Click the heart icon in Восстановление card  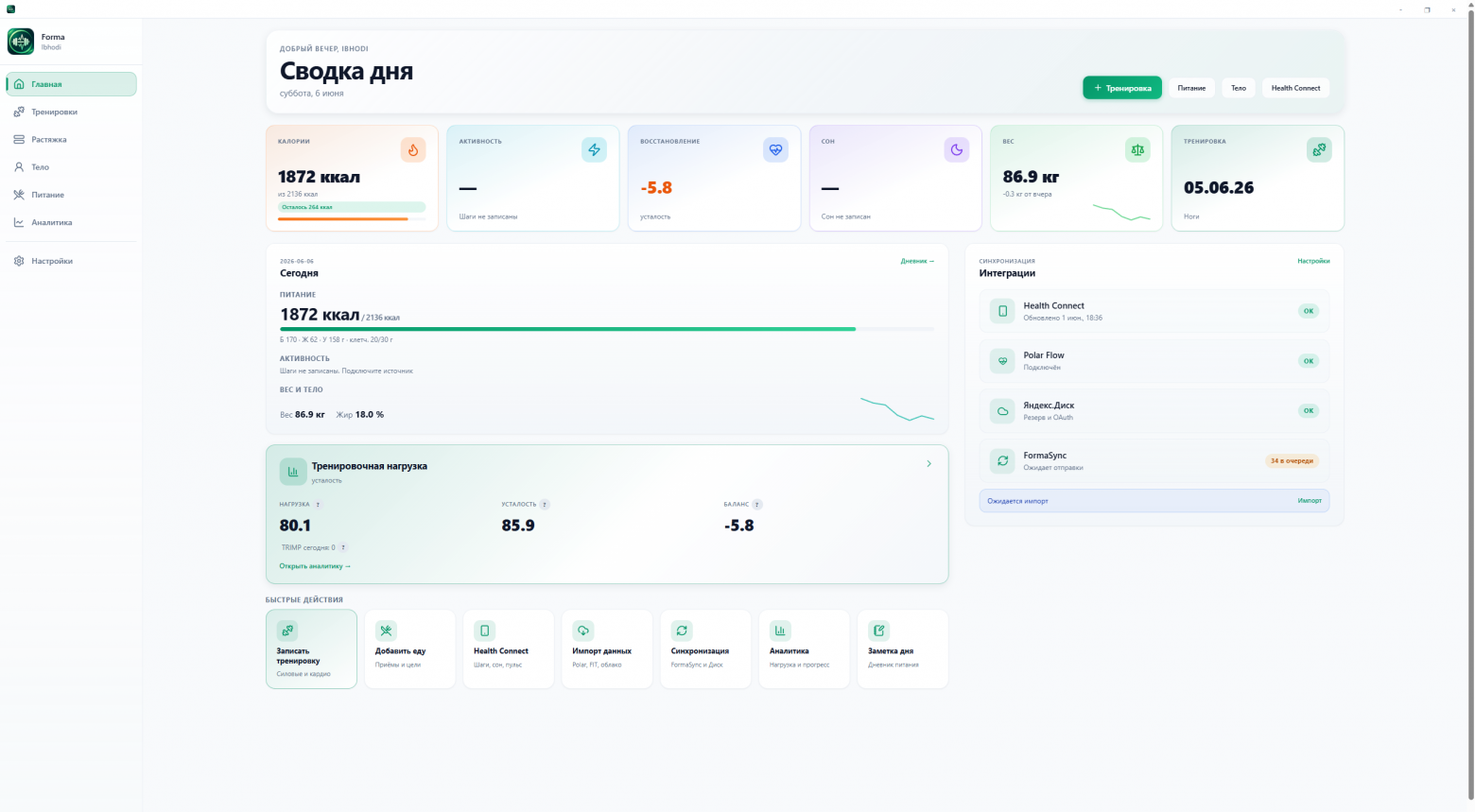(775, 149)
